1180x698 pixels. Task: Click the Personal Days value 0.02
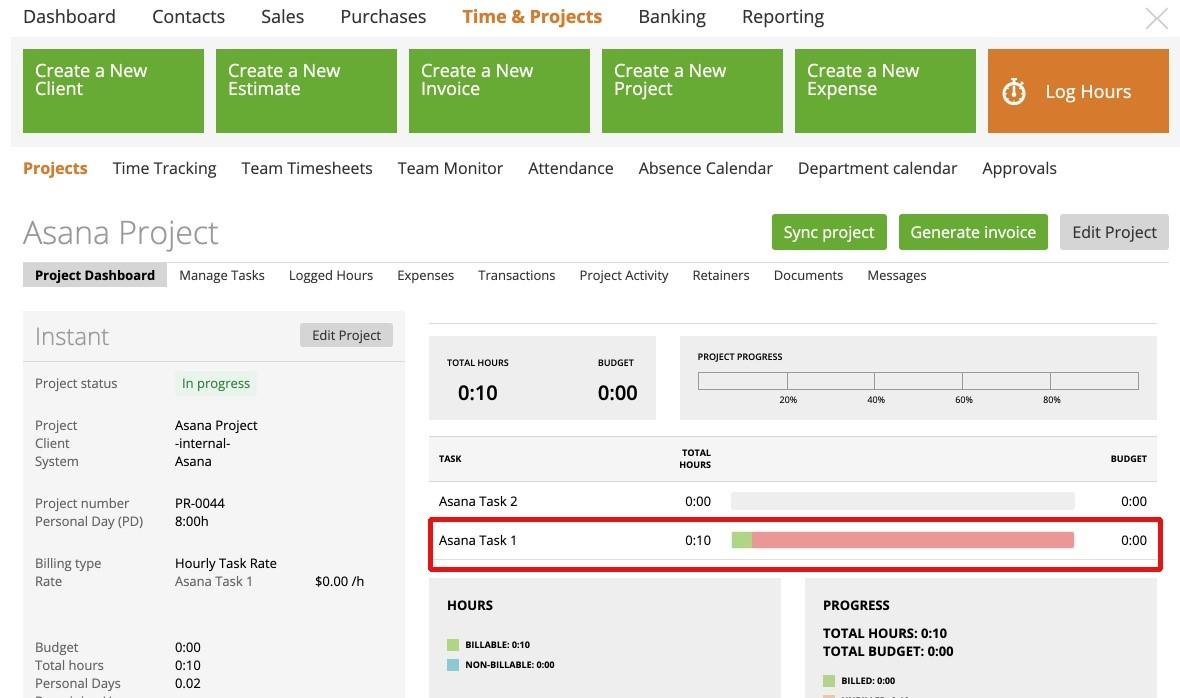coord(187,684)
